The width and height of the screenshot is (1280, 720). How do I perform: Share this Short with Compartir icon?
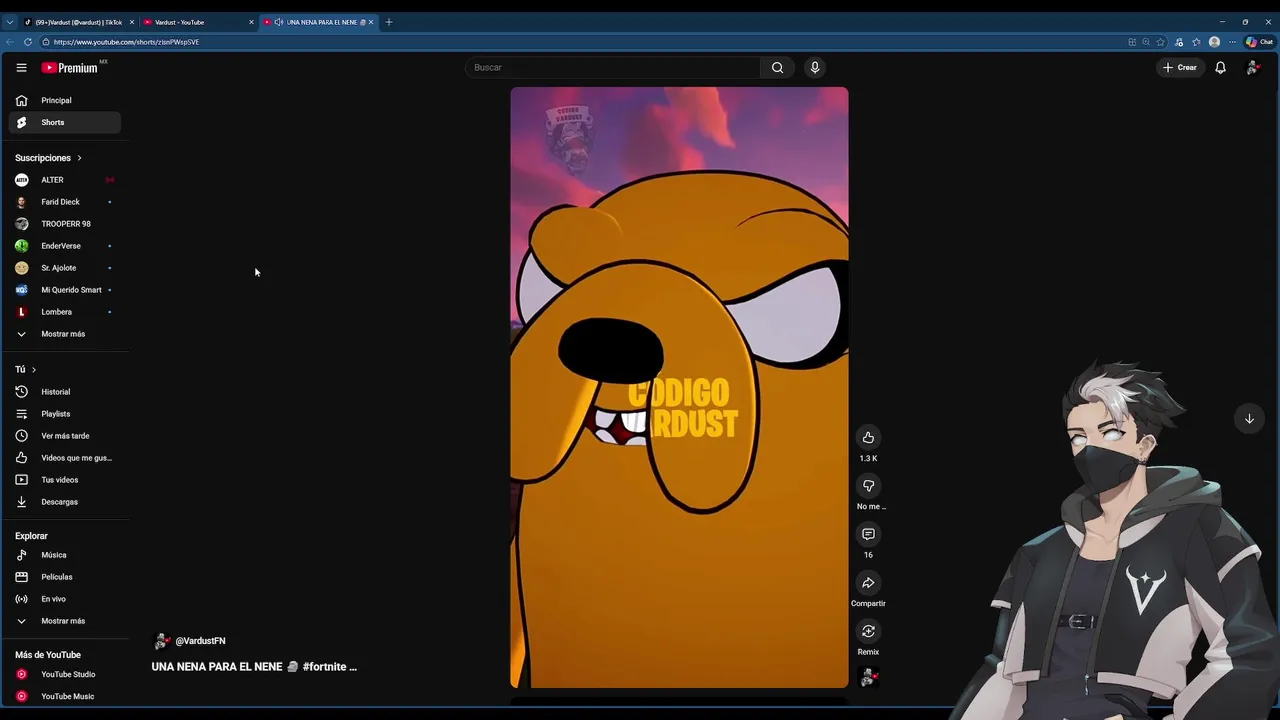point(868,583)
